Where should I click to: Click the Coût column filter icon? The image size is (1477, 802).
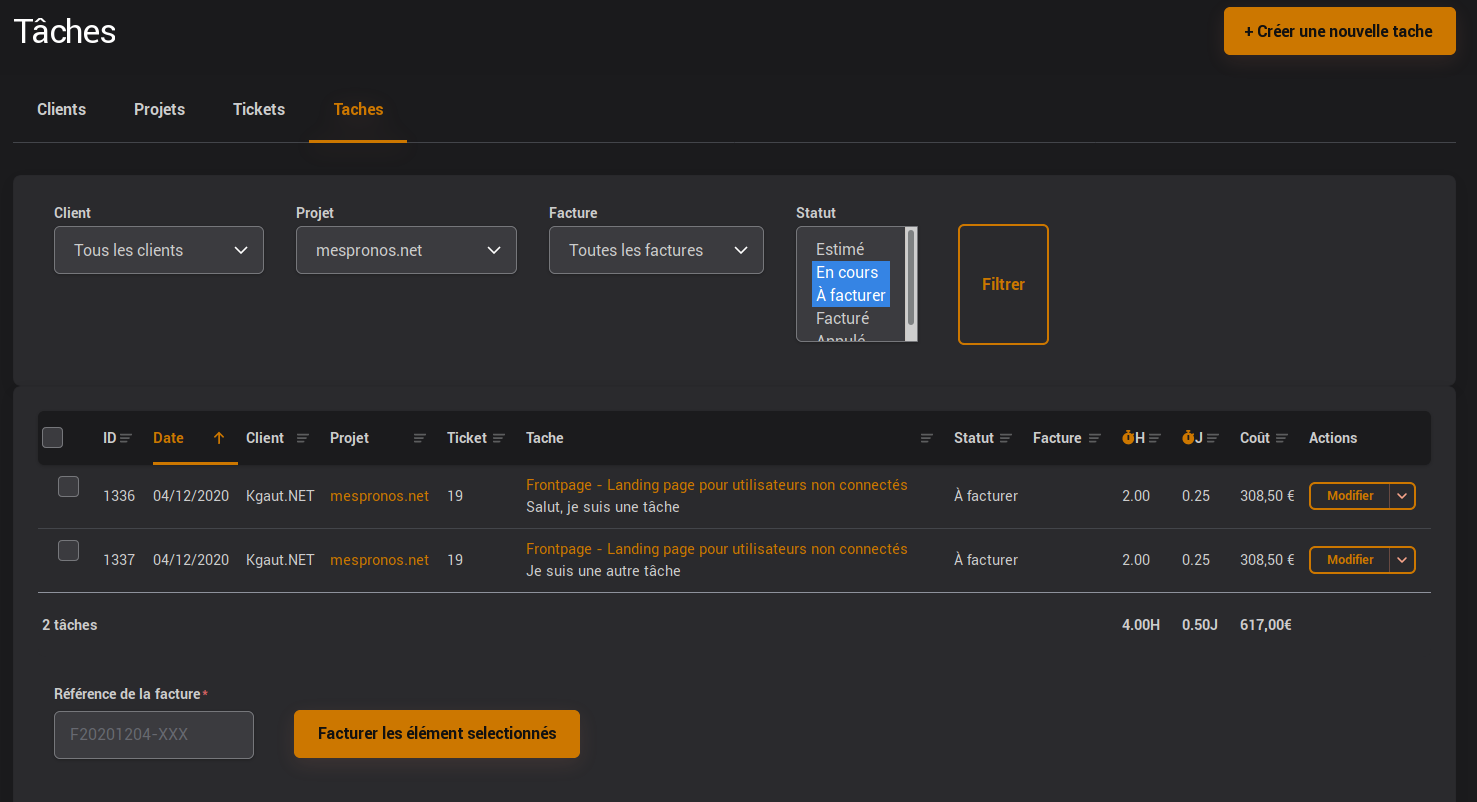[x=1282, y=438]
